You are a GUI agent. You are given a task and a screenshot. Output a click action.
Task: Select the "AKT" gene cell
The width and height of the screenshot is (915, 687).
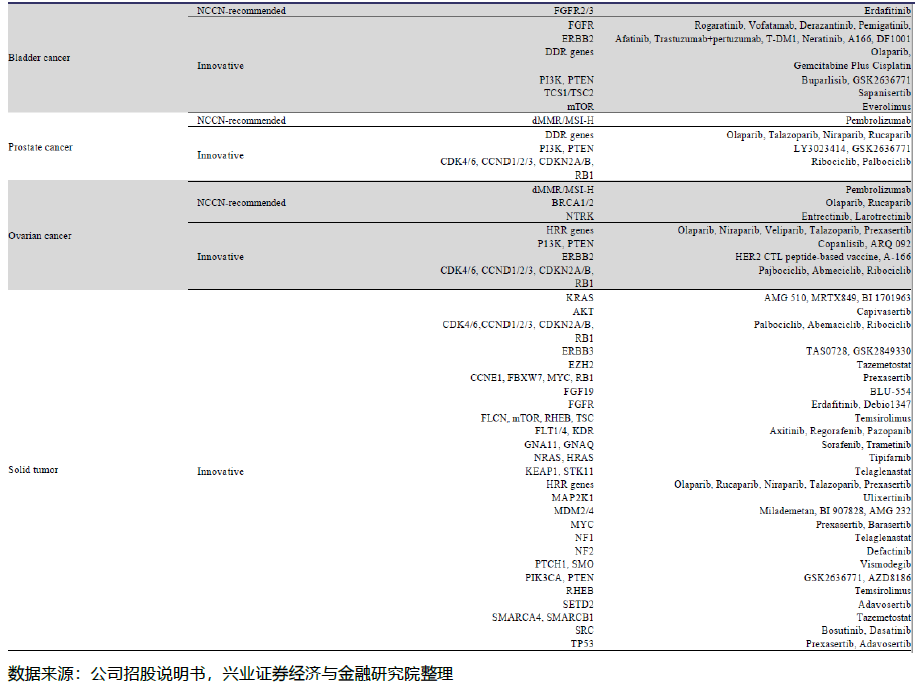tap(583, 312)
